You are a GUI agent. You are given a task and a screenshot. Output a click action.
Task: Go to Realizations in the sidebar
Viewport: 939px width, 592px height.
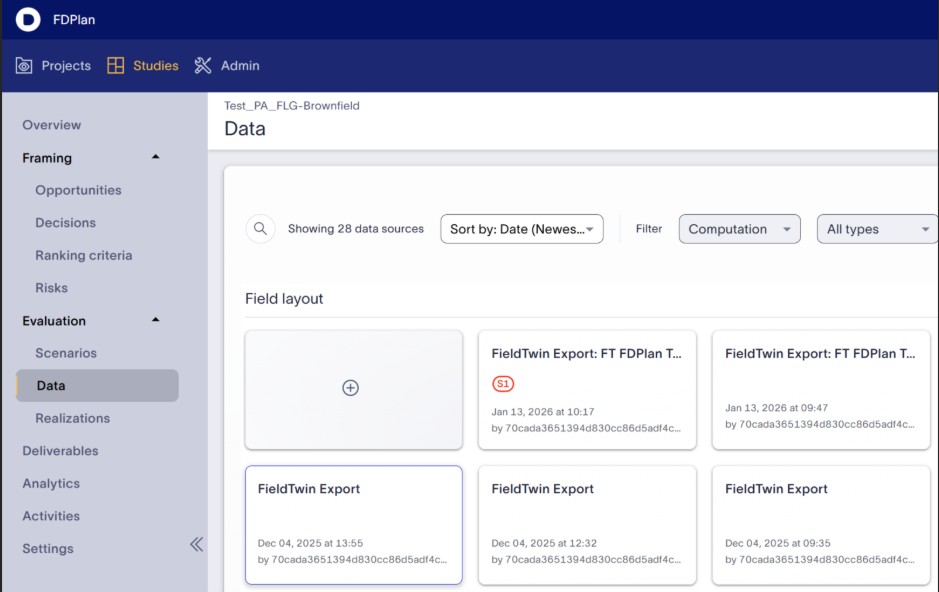73,418
